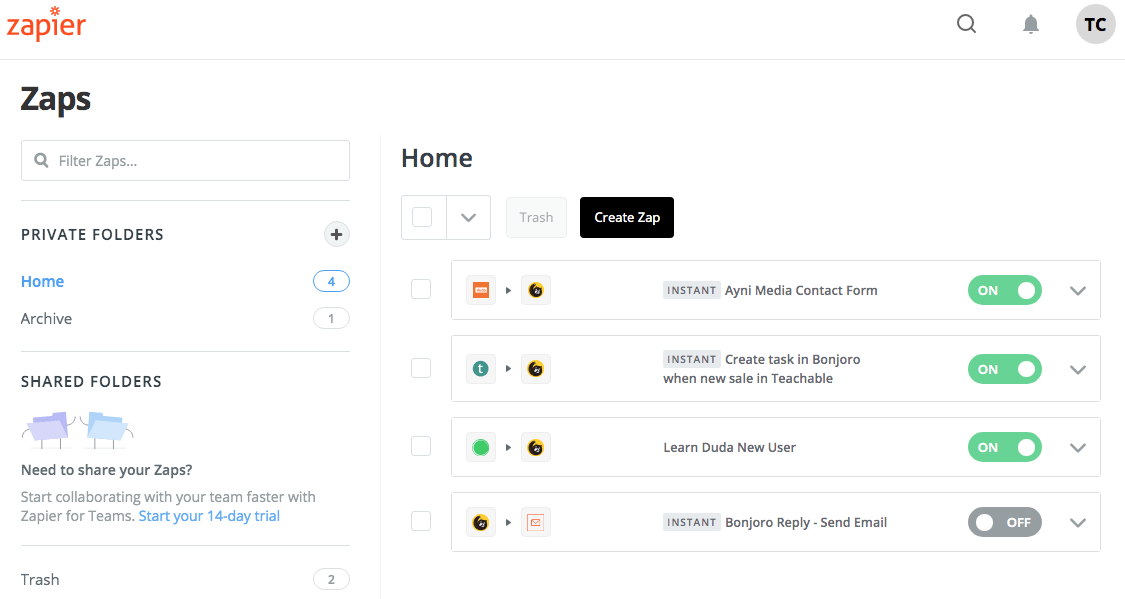
Task: Select the Ayni Media Contact Form zap checkbox
Action: tap(420, 289)
